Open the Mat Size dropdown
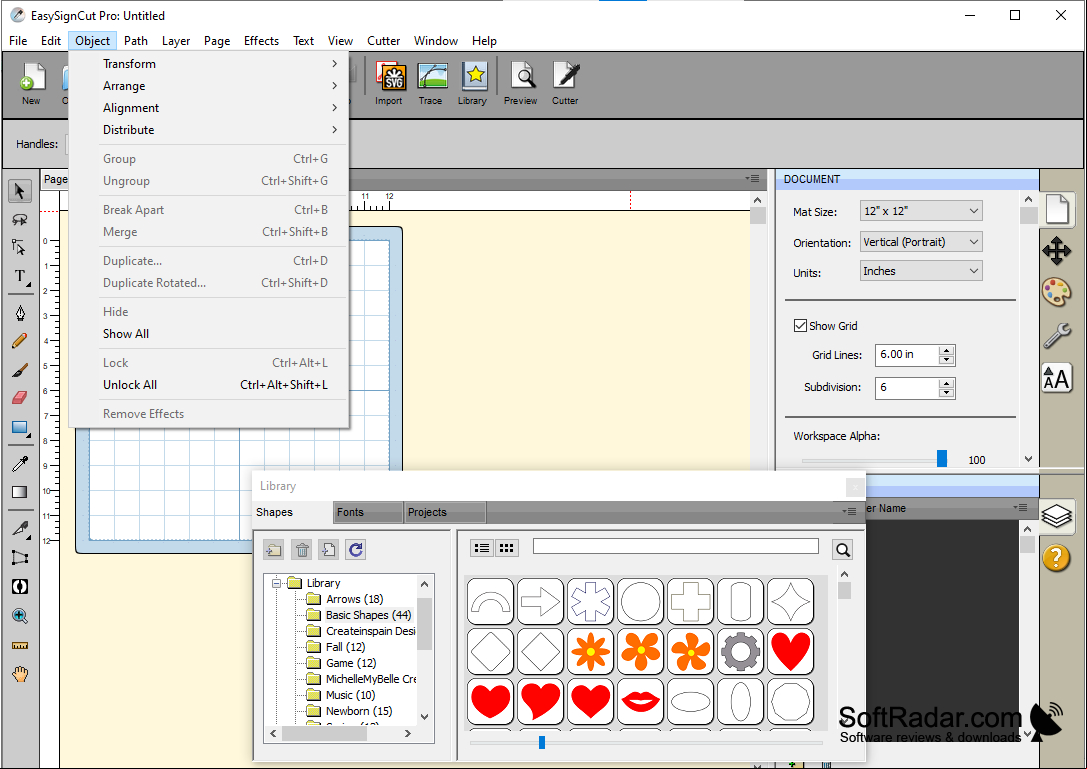Screen dimensions: 1087x769 (921, 211)
